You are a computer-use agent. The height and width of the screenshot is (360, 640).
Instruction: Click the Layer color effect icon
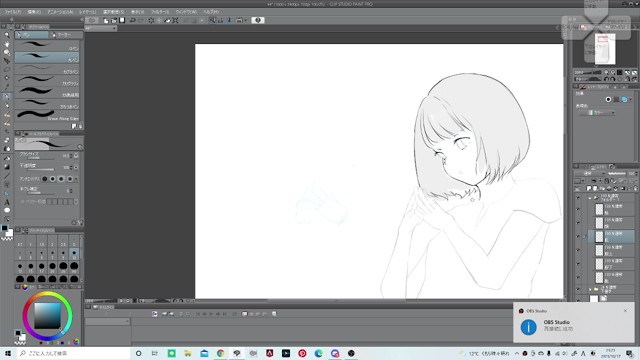tap(624, 99)
